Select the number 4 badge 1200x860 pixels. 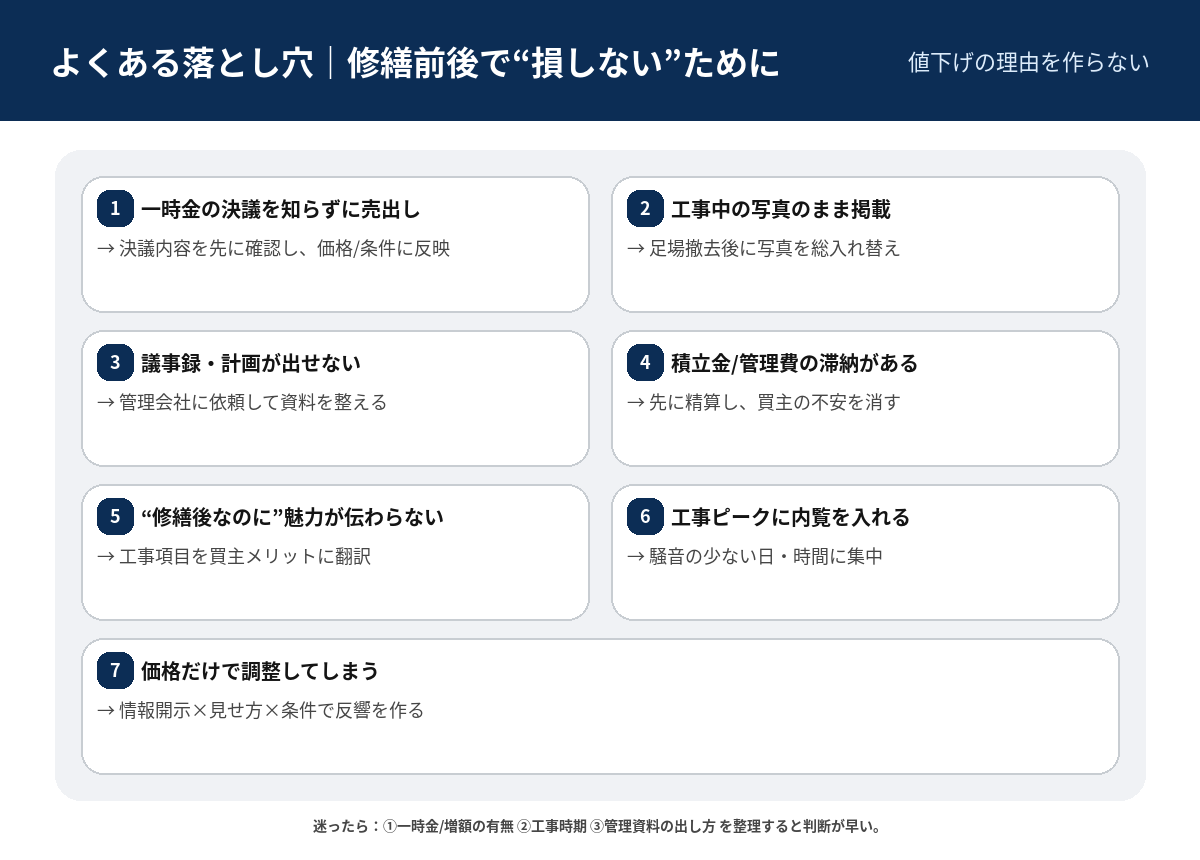pos(645,363)
